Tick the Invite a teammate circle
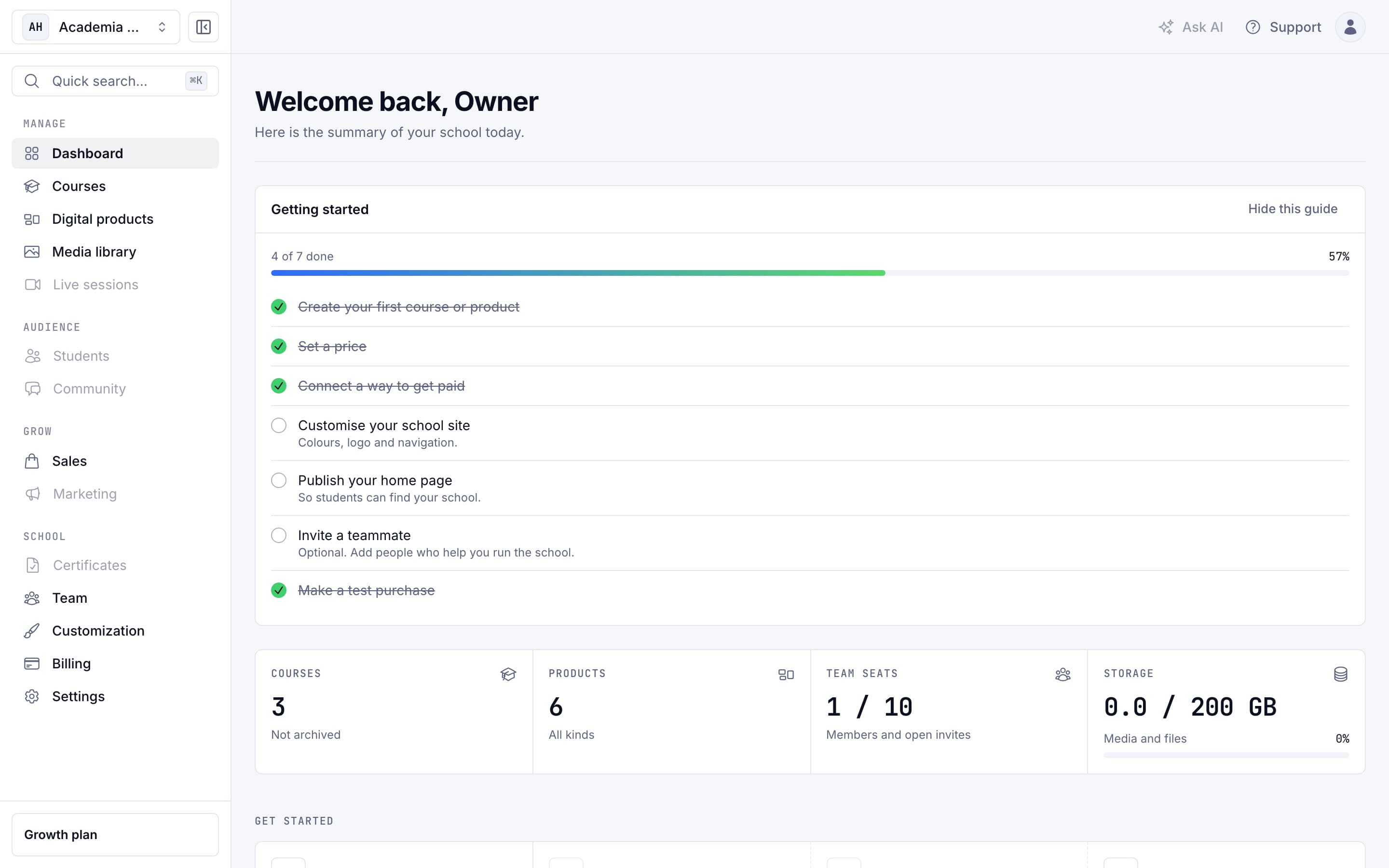The image size is (1389, 868). pos(279,536)
